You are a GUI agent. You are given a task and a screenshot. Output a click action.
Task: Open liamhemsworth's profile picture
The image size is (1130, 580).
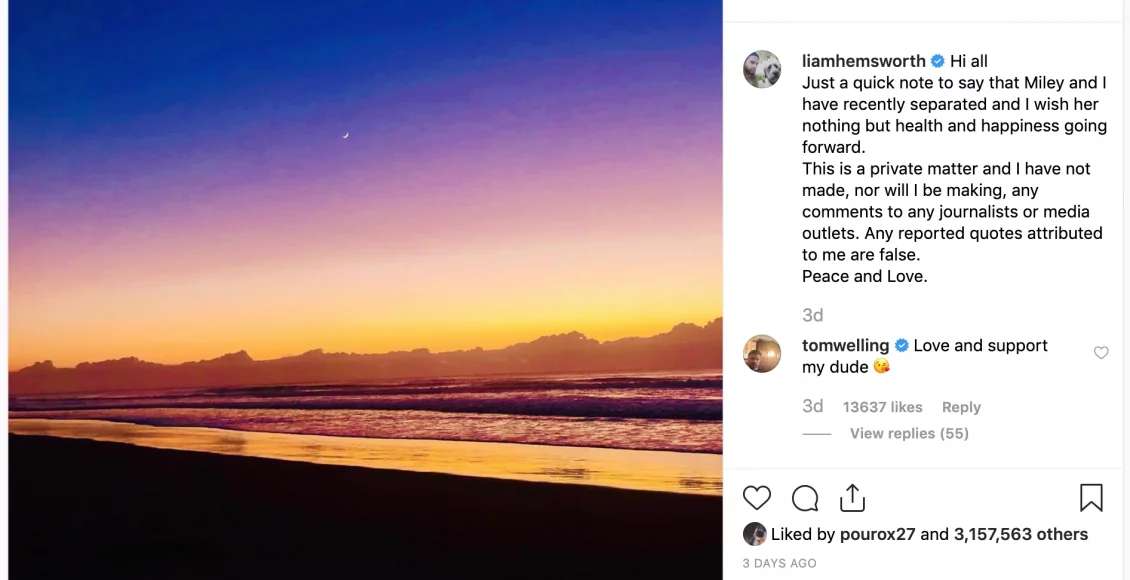762,70
